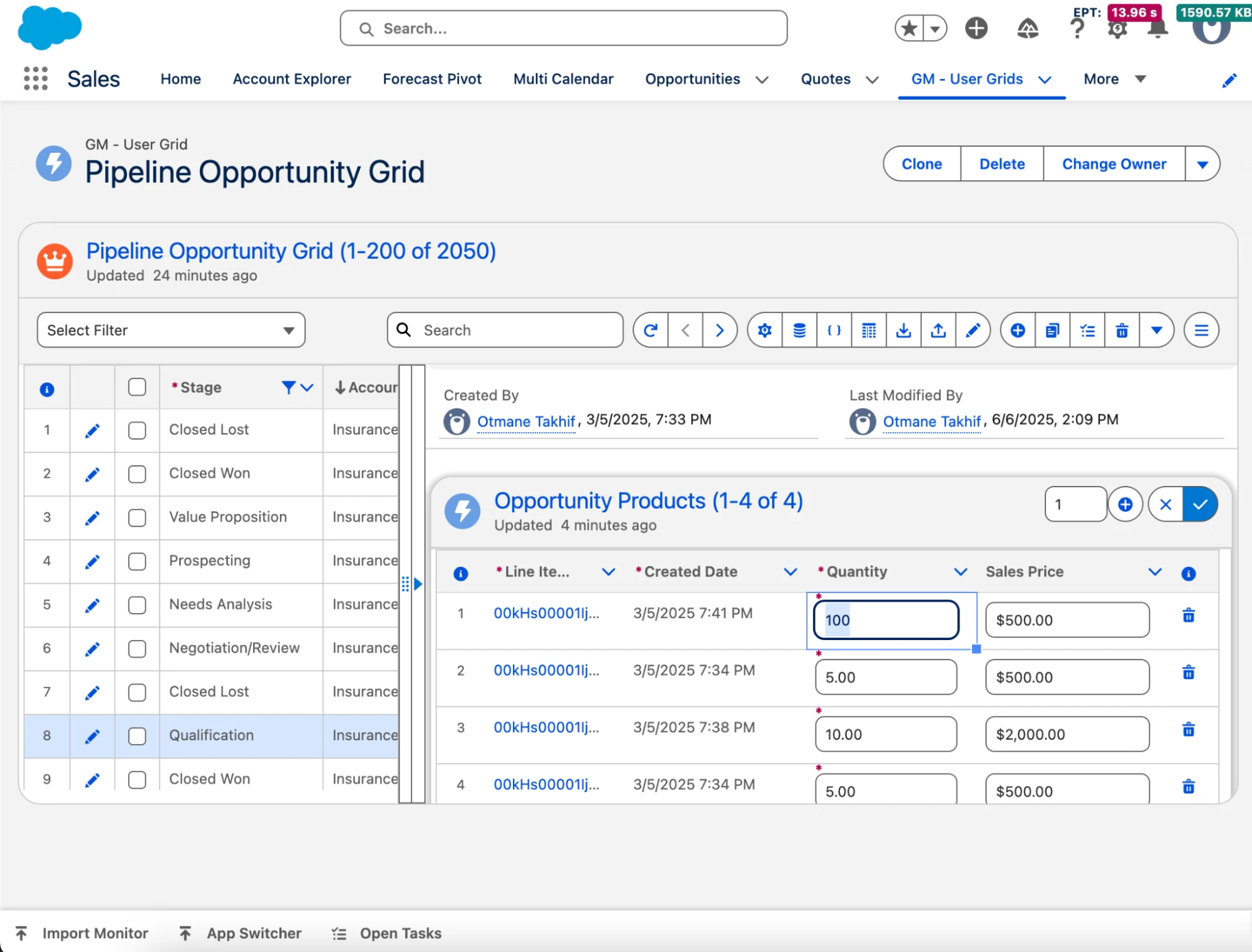Delete Opportunity Product row 2 via trash icon

point(1188,673)
